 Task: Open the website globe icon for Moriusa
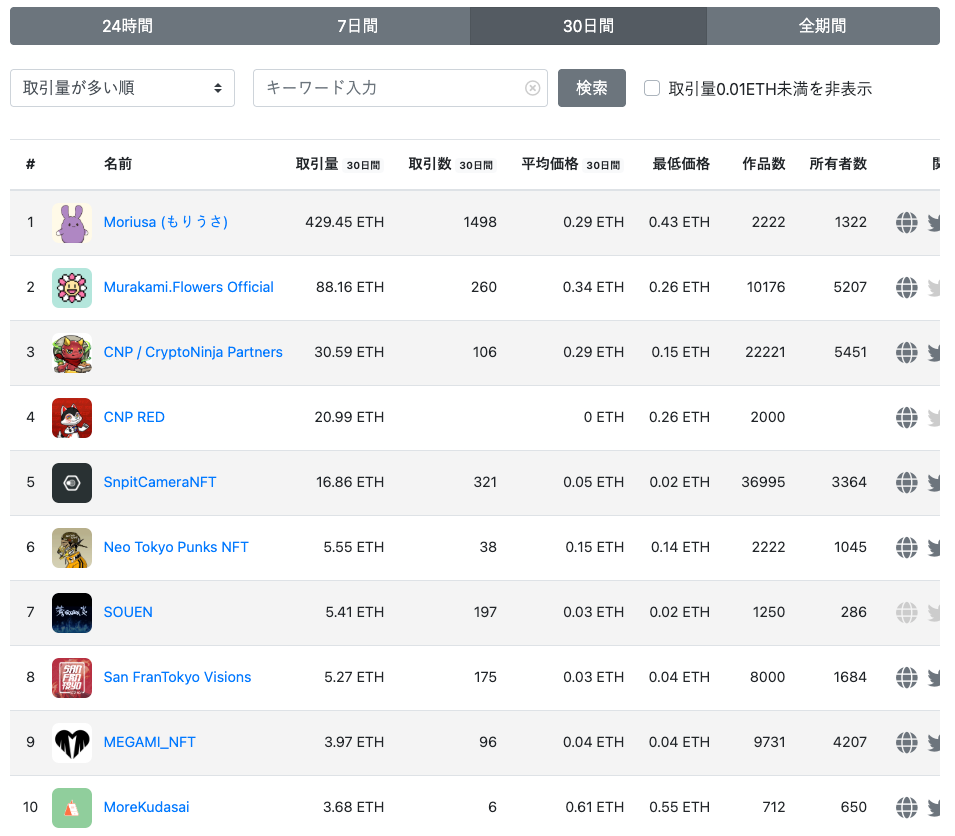(906, 222)
